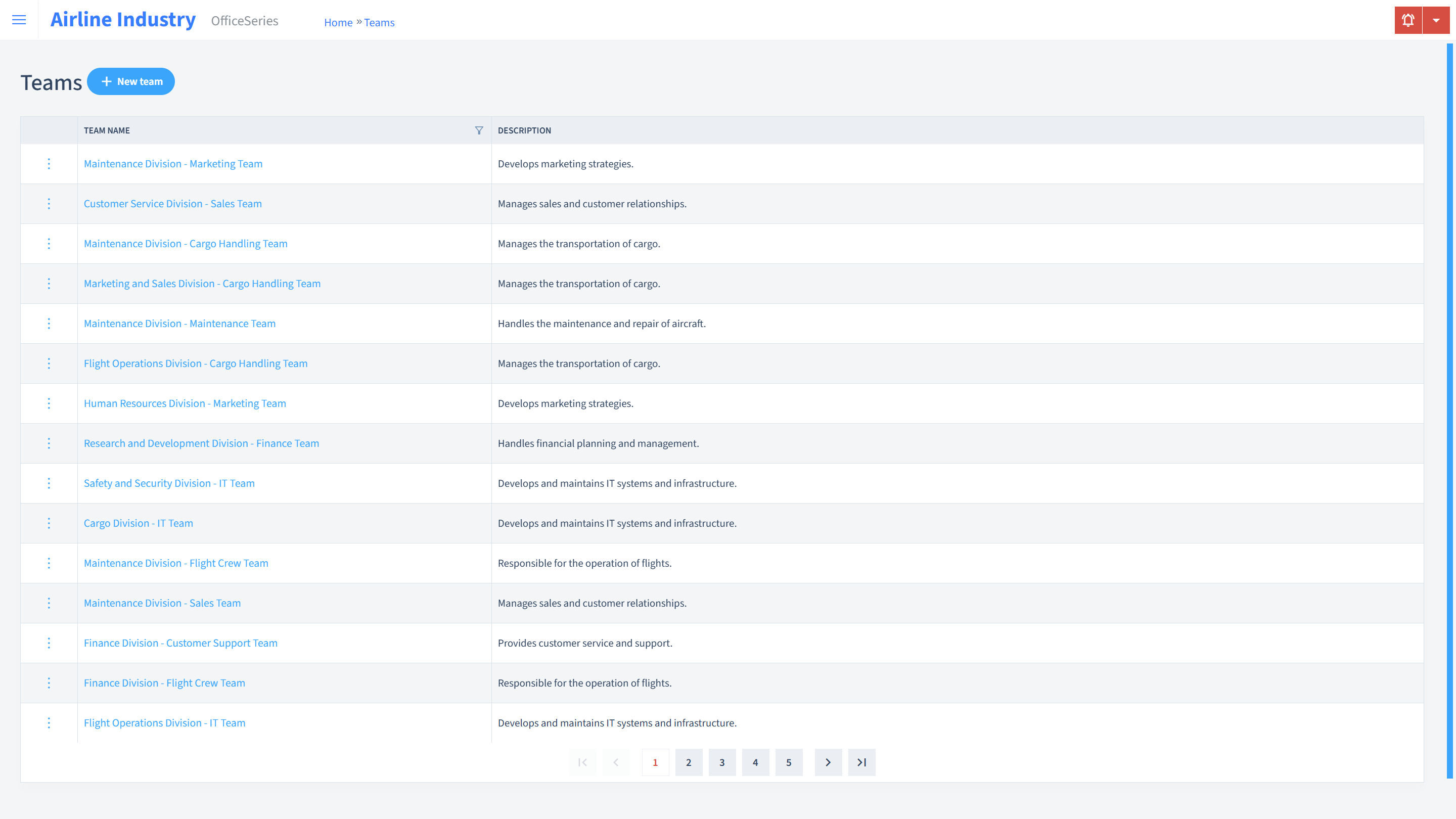Click the next page arrow button
This screenshot has height=819, width=1456.
(828, 762)
